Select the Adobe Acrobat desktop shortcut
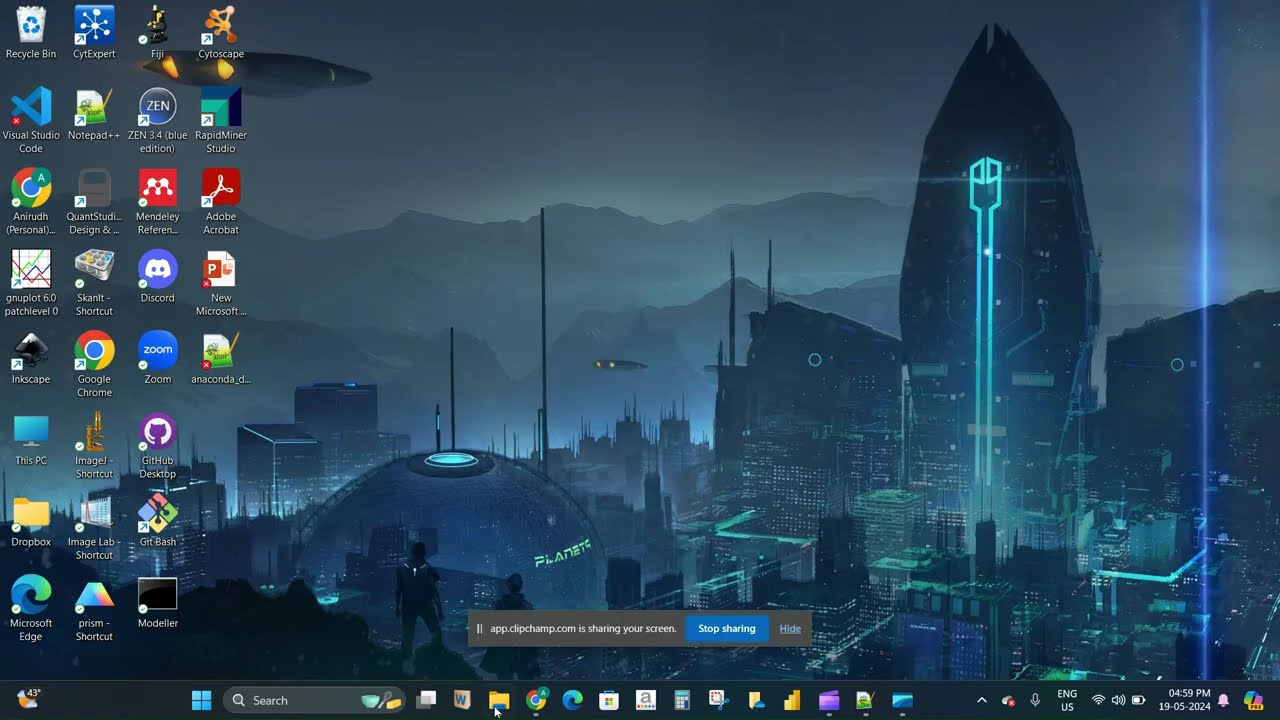The width and height of the screenshot is (1280, 720). 221,202
